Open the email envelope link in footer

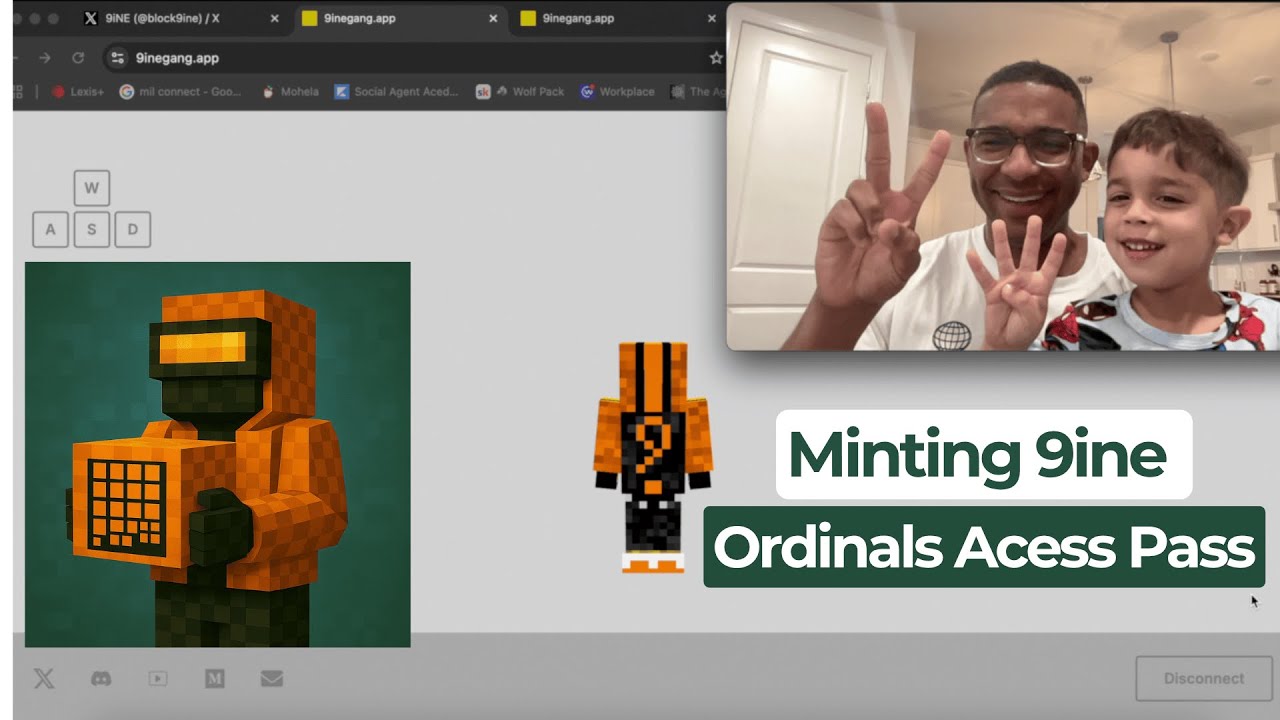[x=272, y=678]
